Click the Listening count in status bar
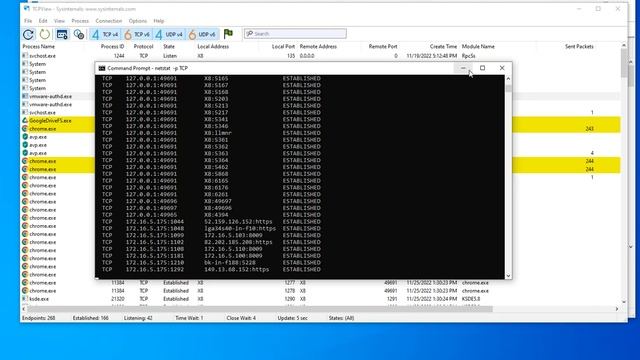640x360 pixels. tap(138, 318)
